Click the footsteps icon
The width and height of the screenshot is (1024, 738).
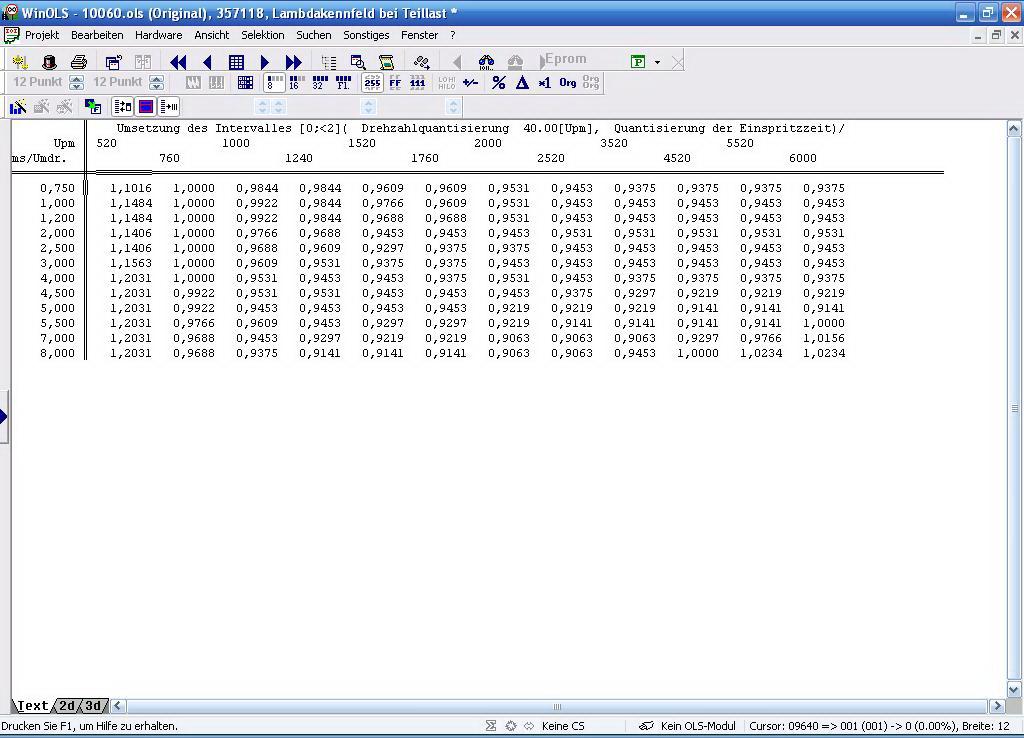(x=422, y=62)
